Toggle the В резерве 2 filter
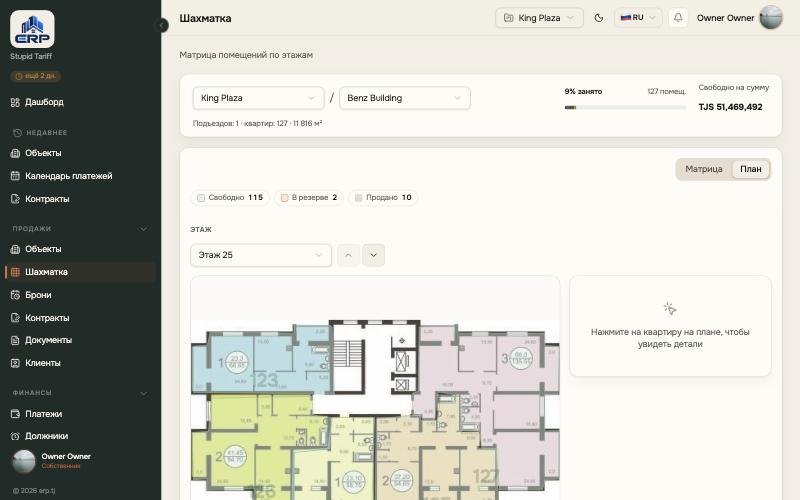The width and height of the screenshot is (800, 500). (x=309, y=197)
